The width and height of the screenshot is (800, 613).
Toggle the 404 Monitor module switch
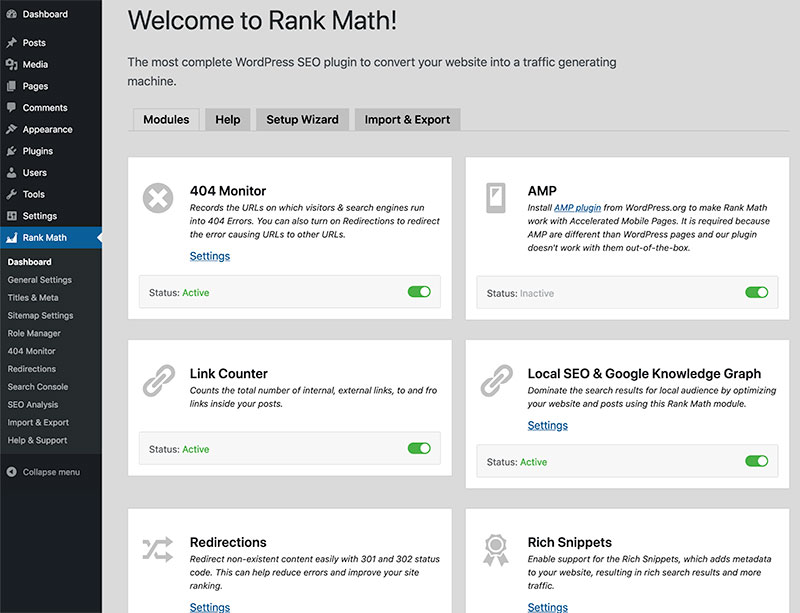[419, 292]
